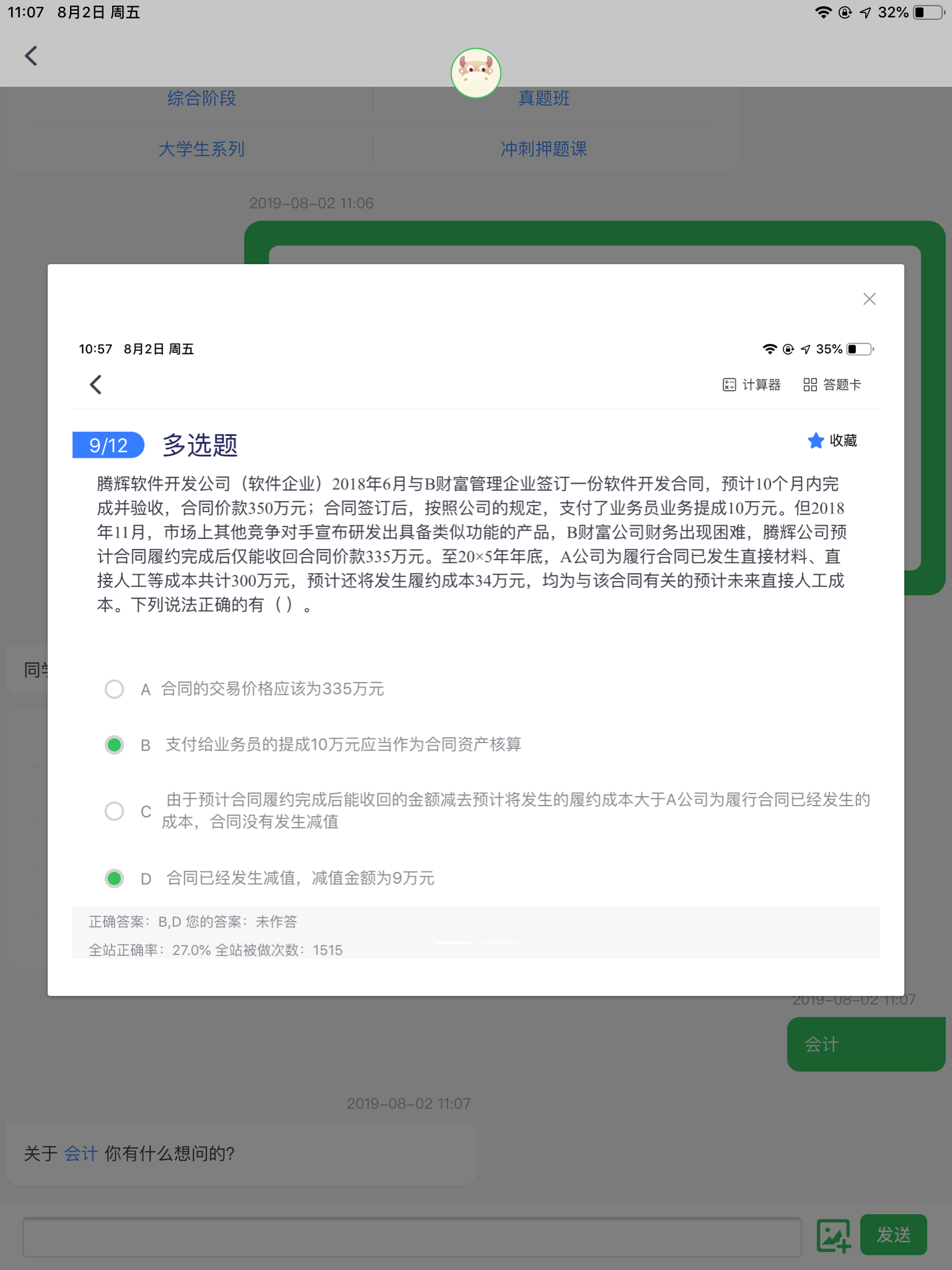Select option C radio button
Image resolution: width=952 pixels, height=1270 pixels.
click(x=114, y=811)
